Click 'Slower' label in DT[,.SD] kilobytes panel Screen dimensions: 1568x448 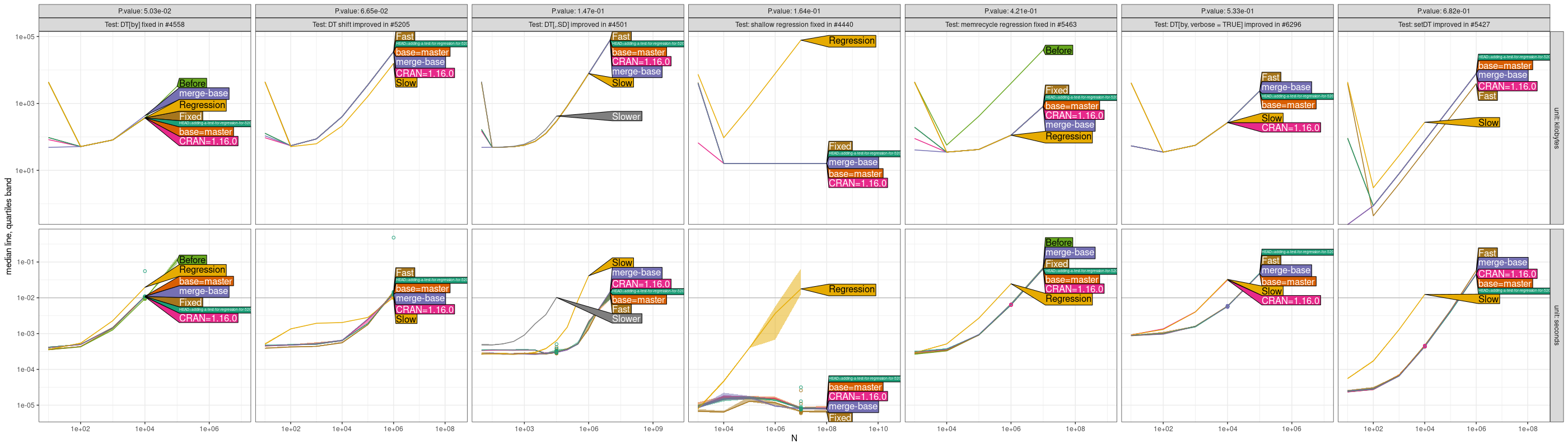tap(626, 116)
